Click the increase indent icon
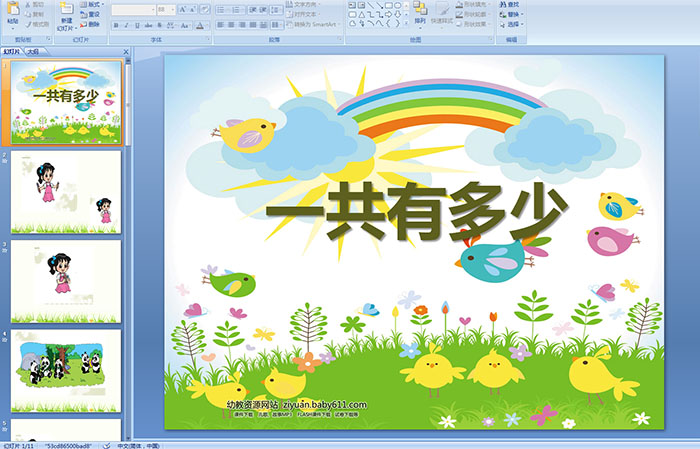 (x=263, y=10)
